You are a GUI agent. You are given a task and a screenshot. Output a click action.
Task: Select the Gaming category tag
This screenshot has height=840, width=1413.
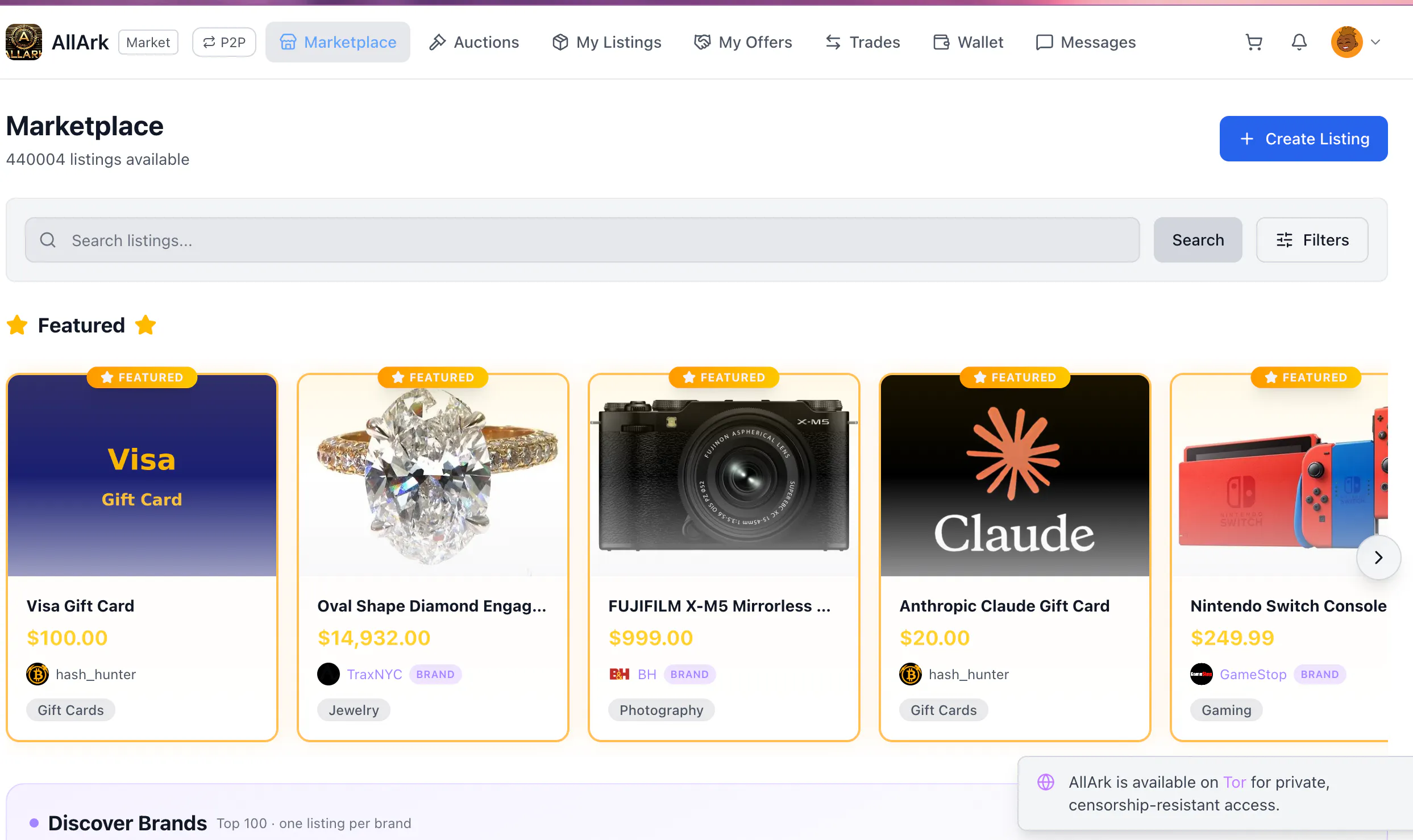coord(1226,710)
